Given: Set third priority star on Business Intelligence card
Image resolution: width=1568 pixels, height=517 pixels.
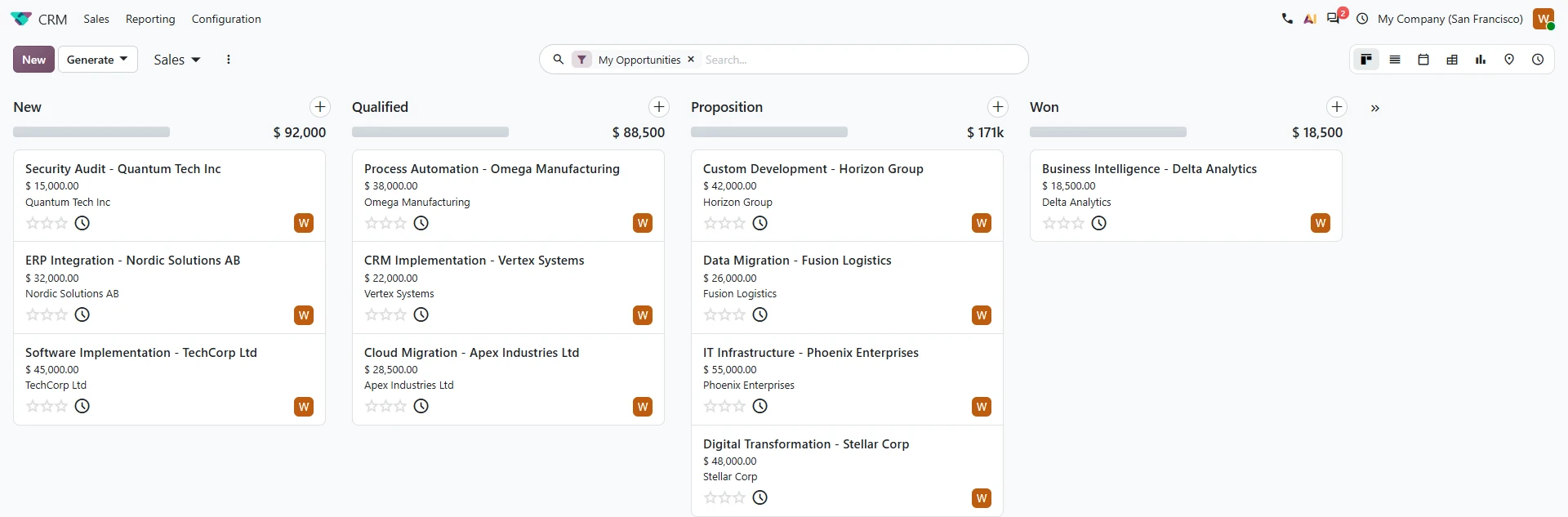Looking at the screenshot, I should 1077,223.
